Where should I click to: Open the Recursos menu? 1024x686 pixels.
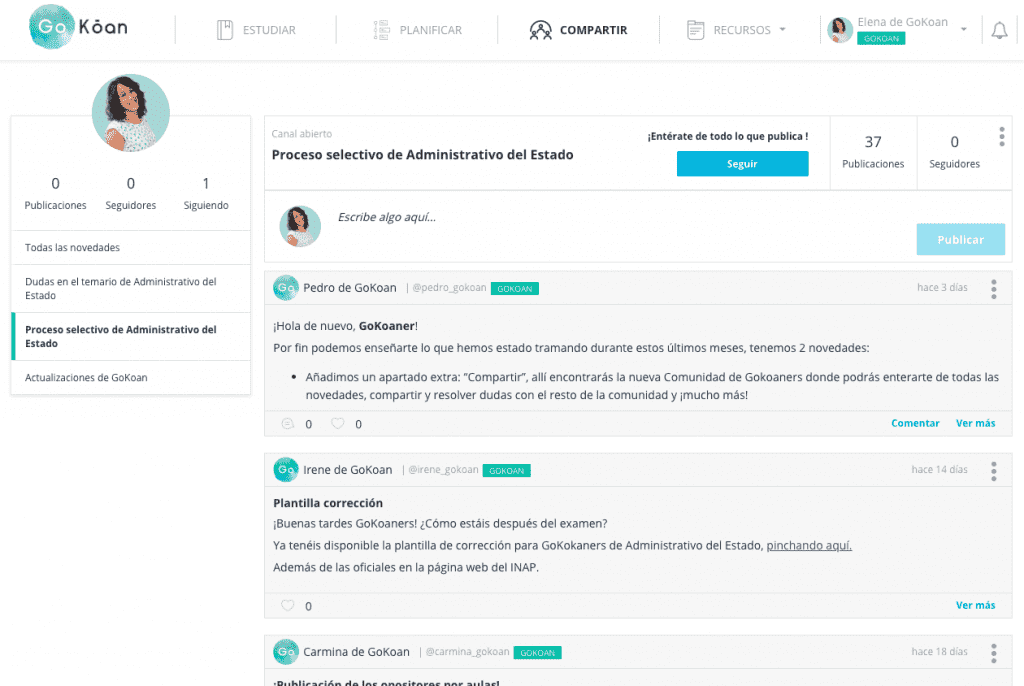click(x=737, y=30)
